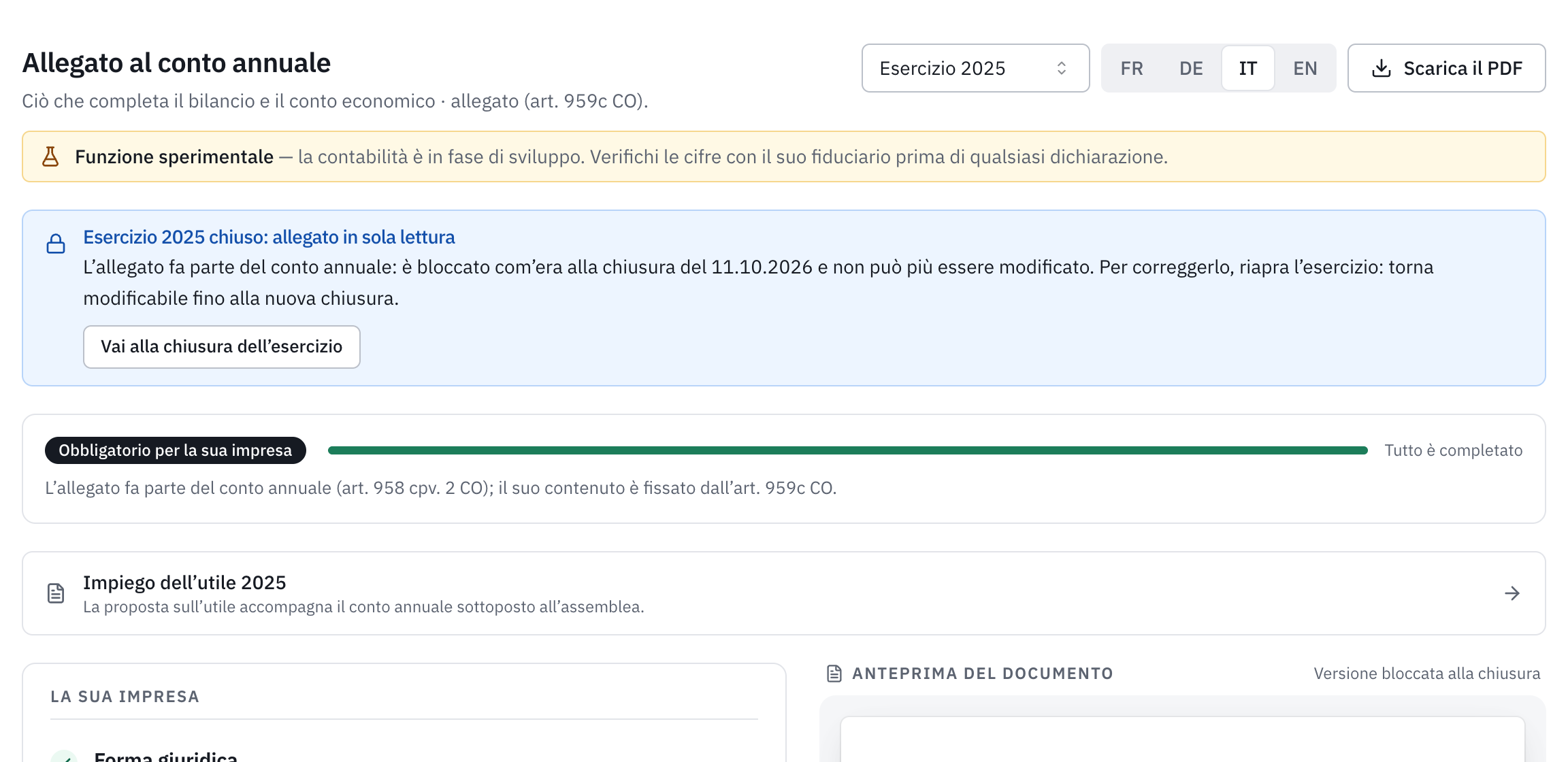1568x762 pixels.
Task: Click the Esercizio 2025 chiuso heading
Action: 269,237
